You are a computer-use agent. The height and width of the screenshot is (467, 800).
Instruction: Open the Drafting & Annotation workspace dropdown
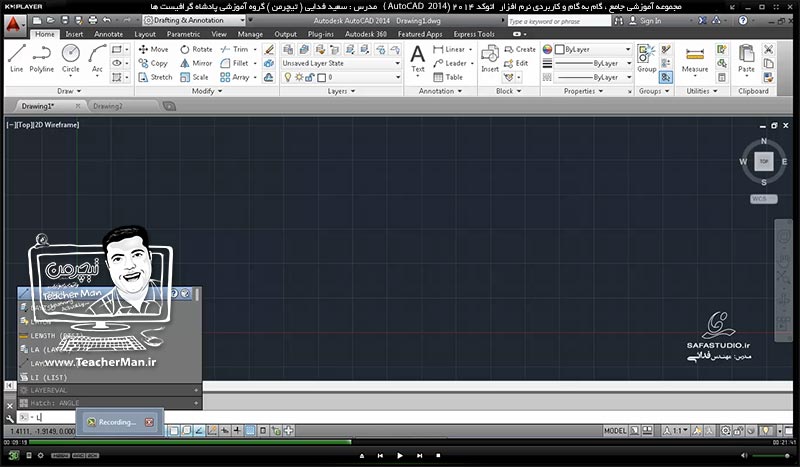click(194, 20)
